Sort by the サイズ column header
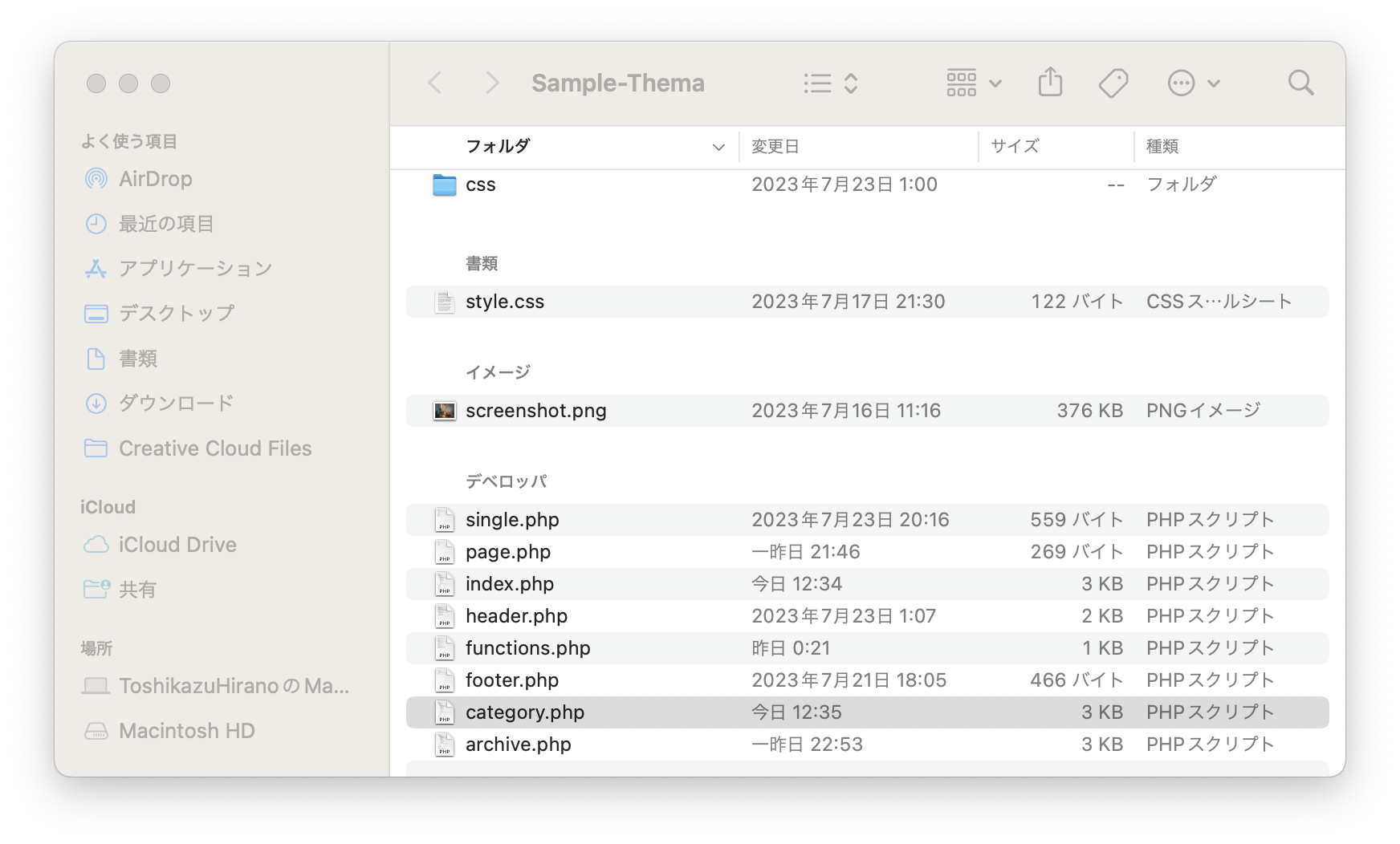This screenshot has height=844, width=1400. tap(1015, 147)
